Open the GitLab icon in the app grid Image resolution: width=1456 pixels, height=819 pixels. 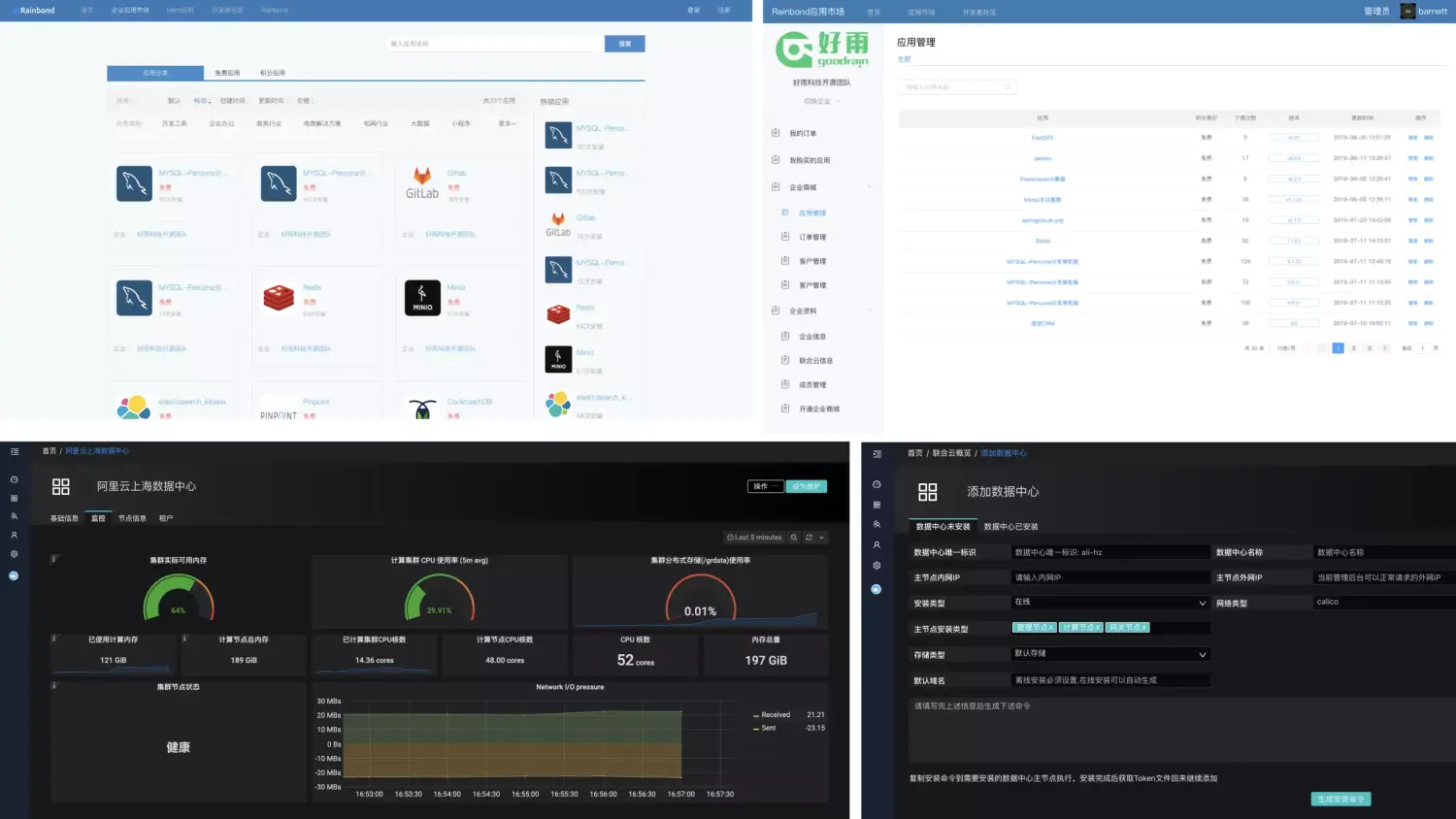coord(422,183)
